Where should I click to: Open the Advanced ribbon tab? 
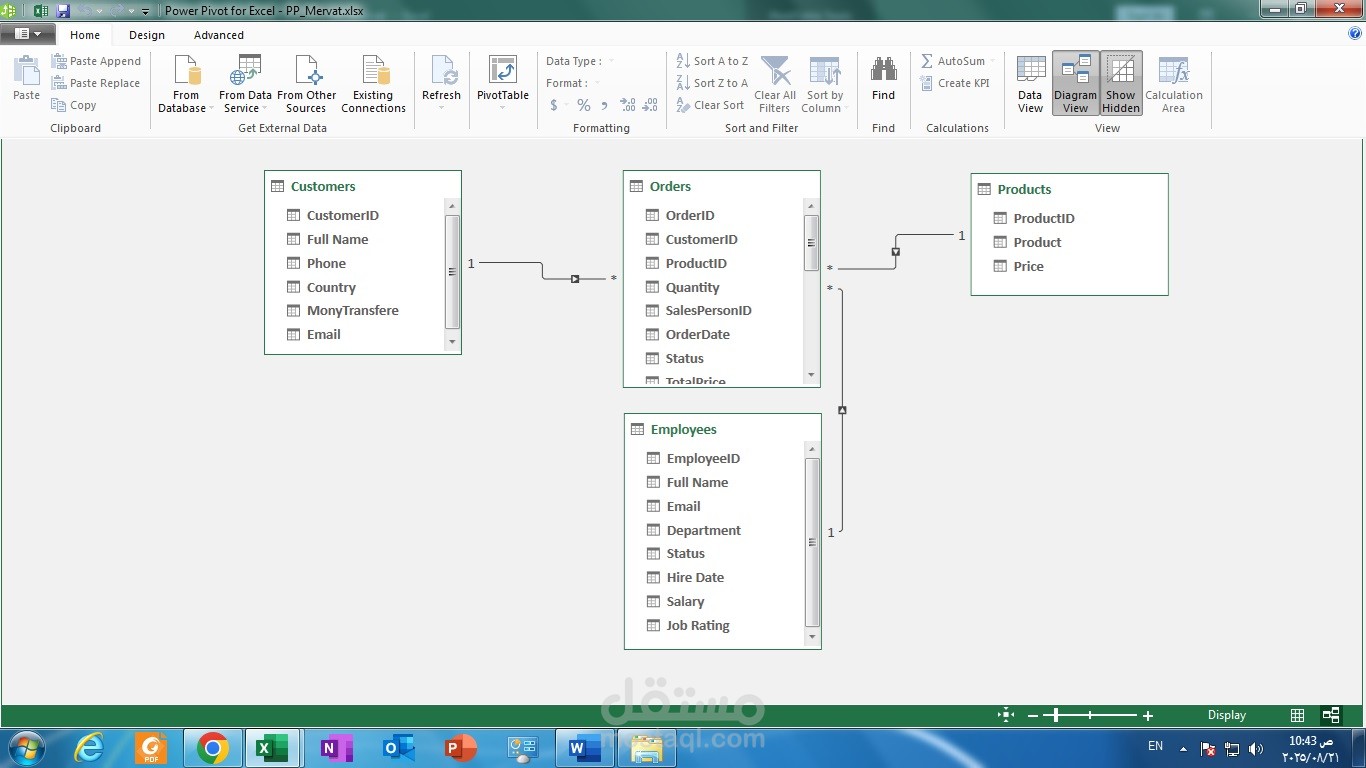(219, 35)
